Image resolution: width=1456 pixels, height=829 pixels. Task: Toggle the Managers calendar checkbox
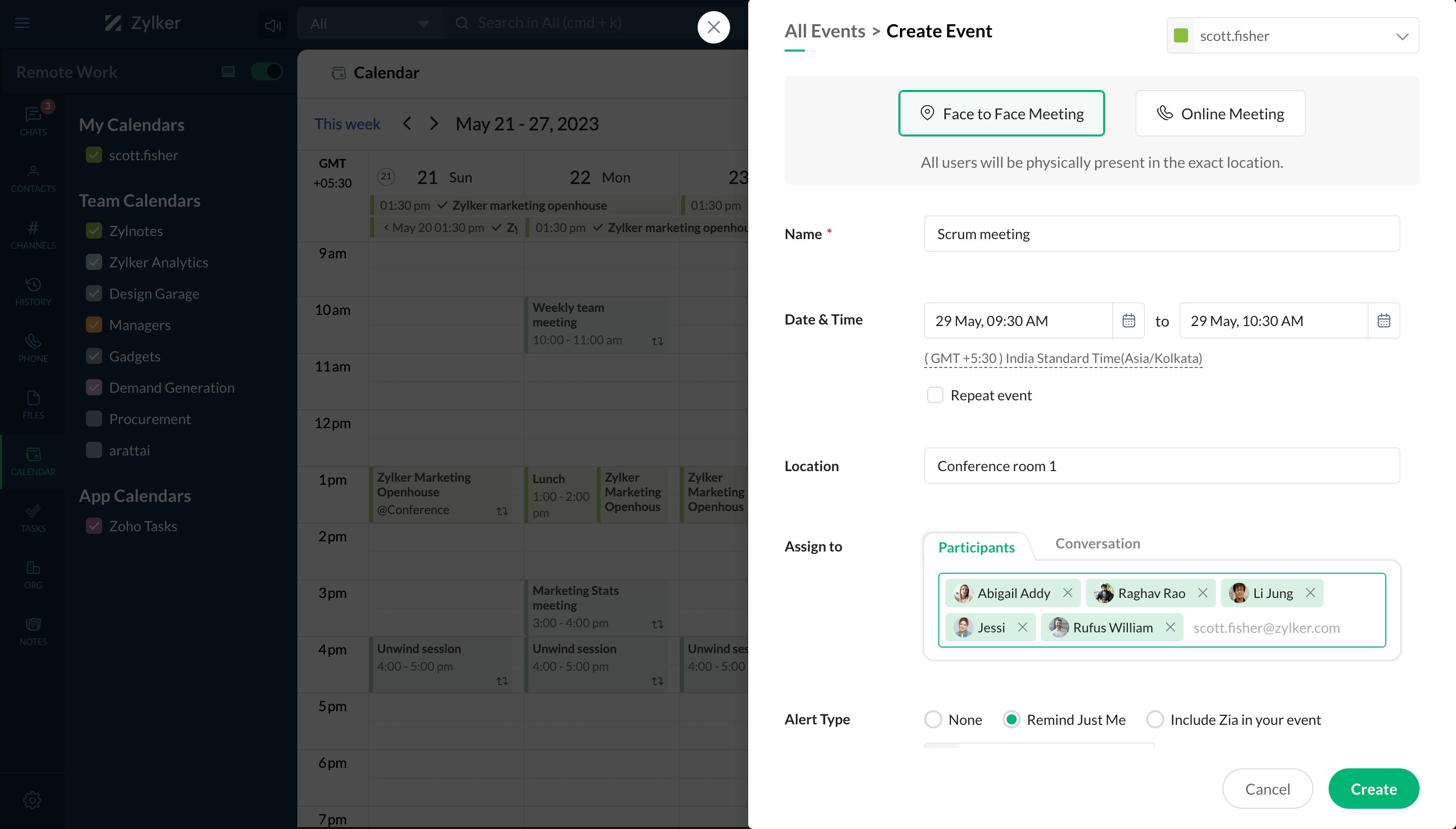click(94, 325)
